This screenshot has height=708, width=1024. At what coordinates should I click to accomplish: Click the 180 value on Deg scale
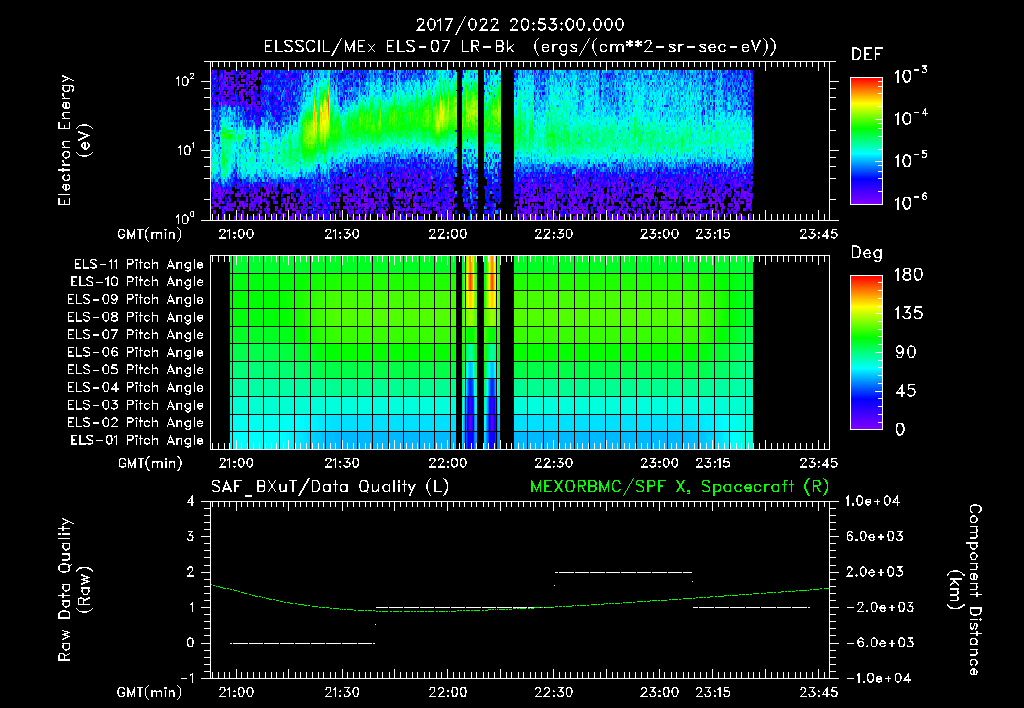pyautogui.click(x=908, y=275)
